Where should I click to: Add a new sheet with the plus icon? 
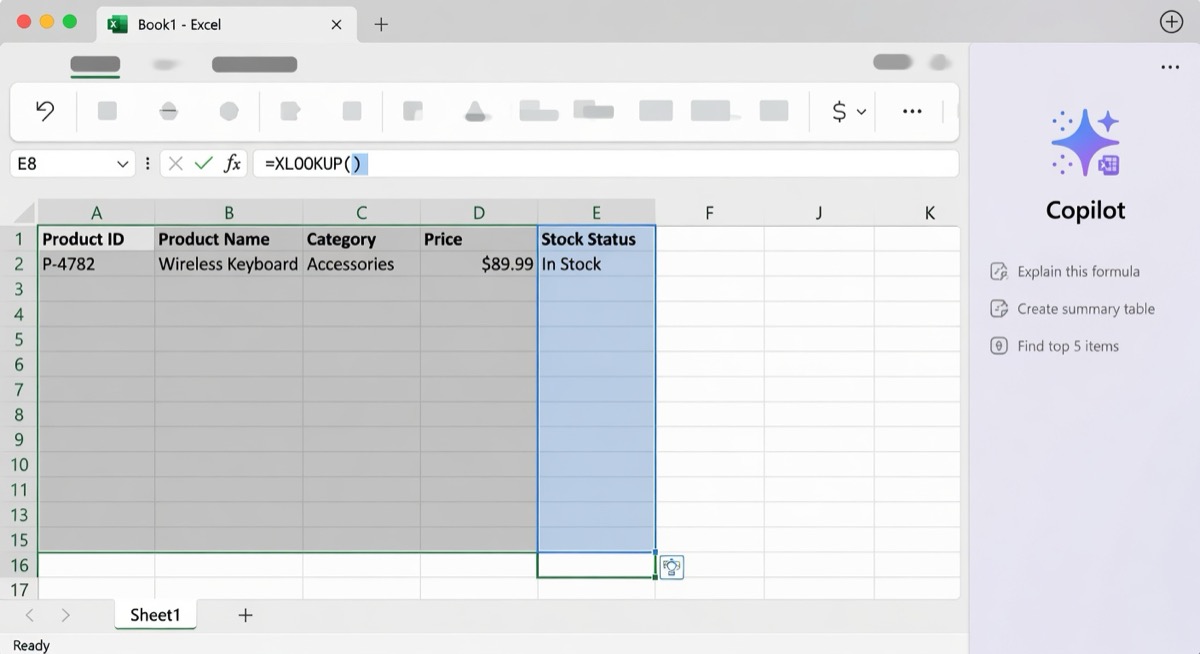[x=245, y=615]
